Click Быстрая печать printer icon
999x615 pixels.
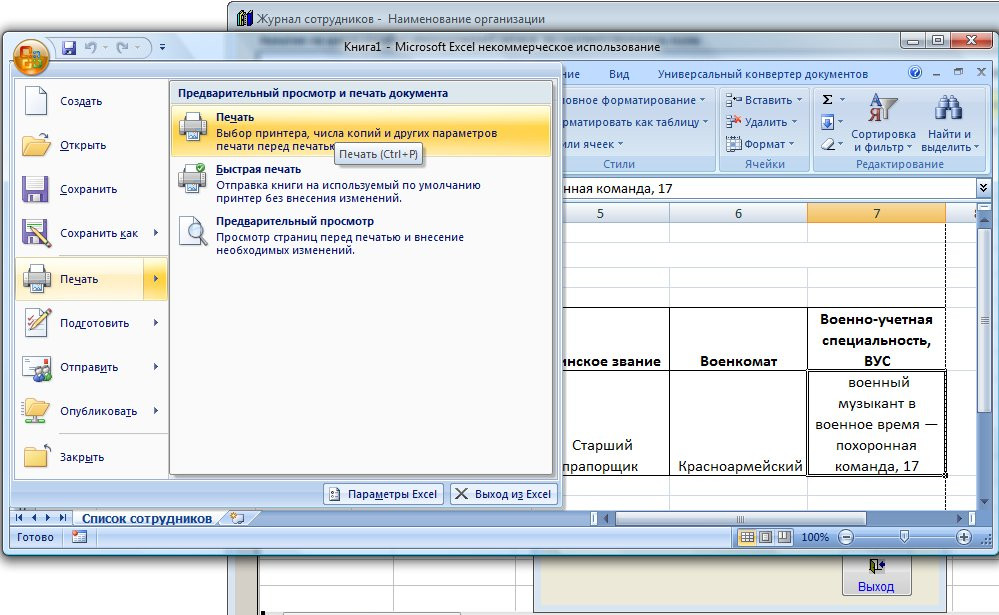click(192, 178)
